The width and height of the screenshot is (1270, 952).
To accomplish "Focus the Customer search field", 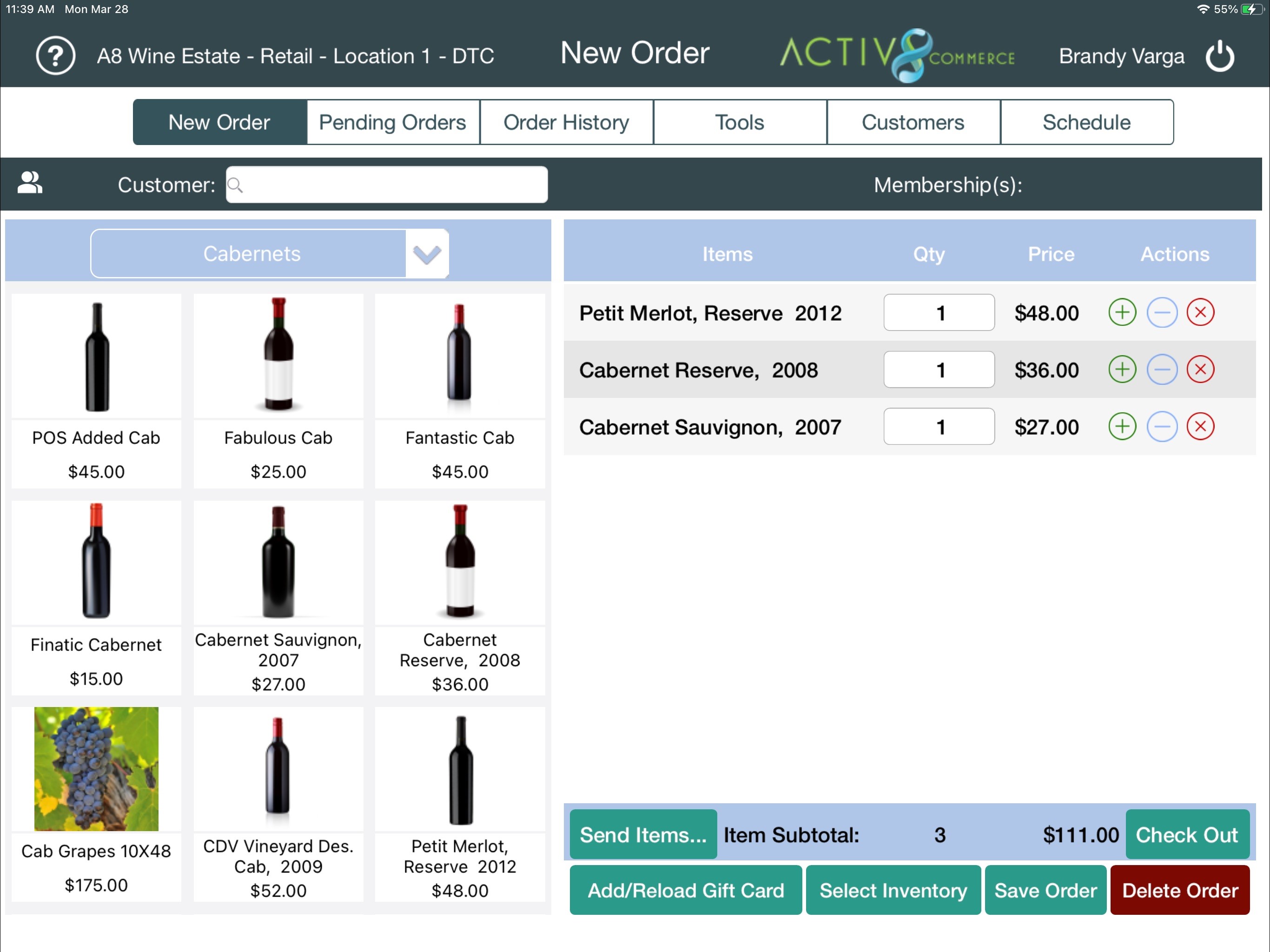I will click(x=390, y=185).
